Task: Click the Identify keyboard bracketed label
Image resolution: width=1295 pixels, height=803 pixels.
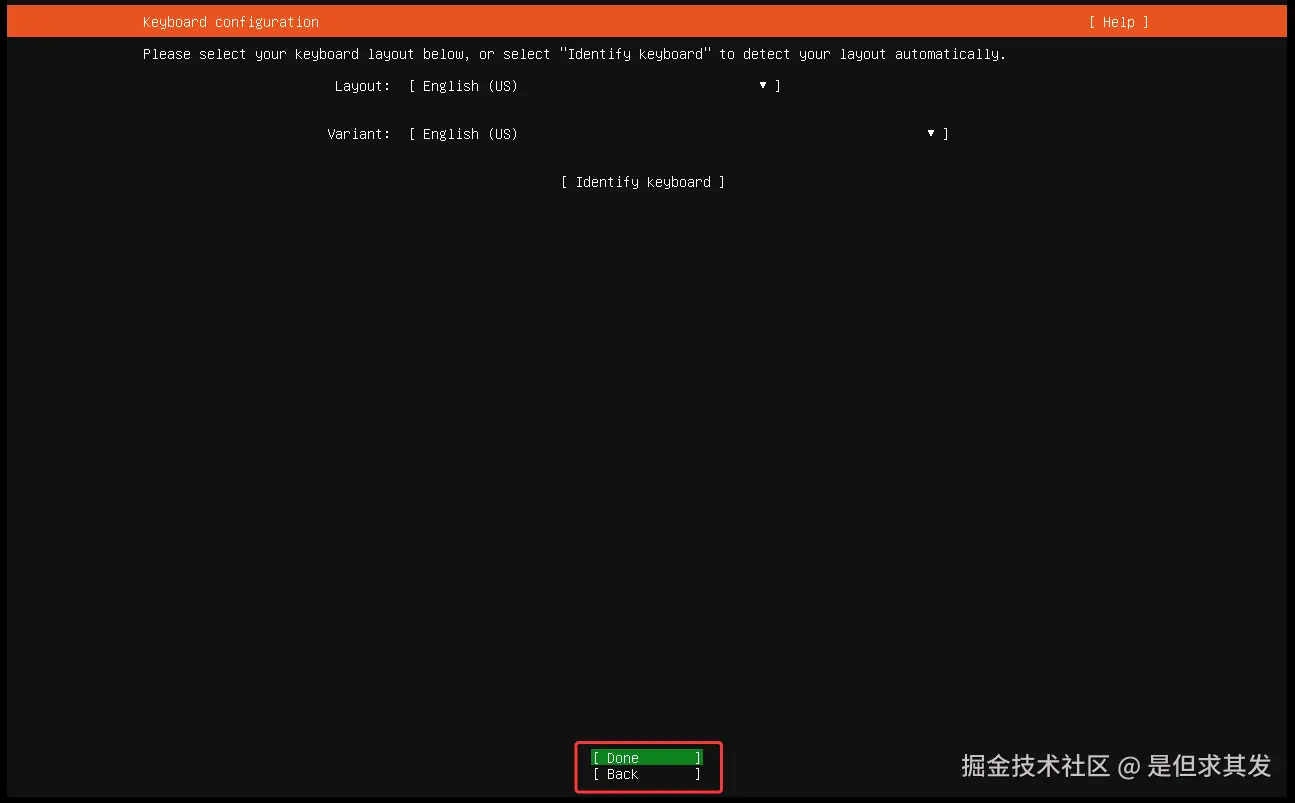Action: point(643,182)
